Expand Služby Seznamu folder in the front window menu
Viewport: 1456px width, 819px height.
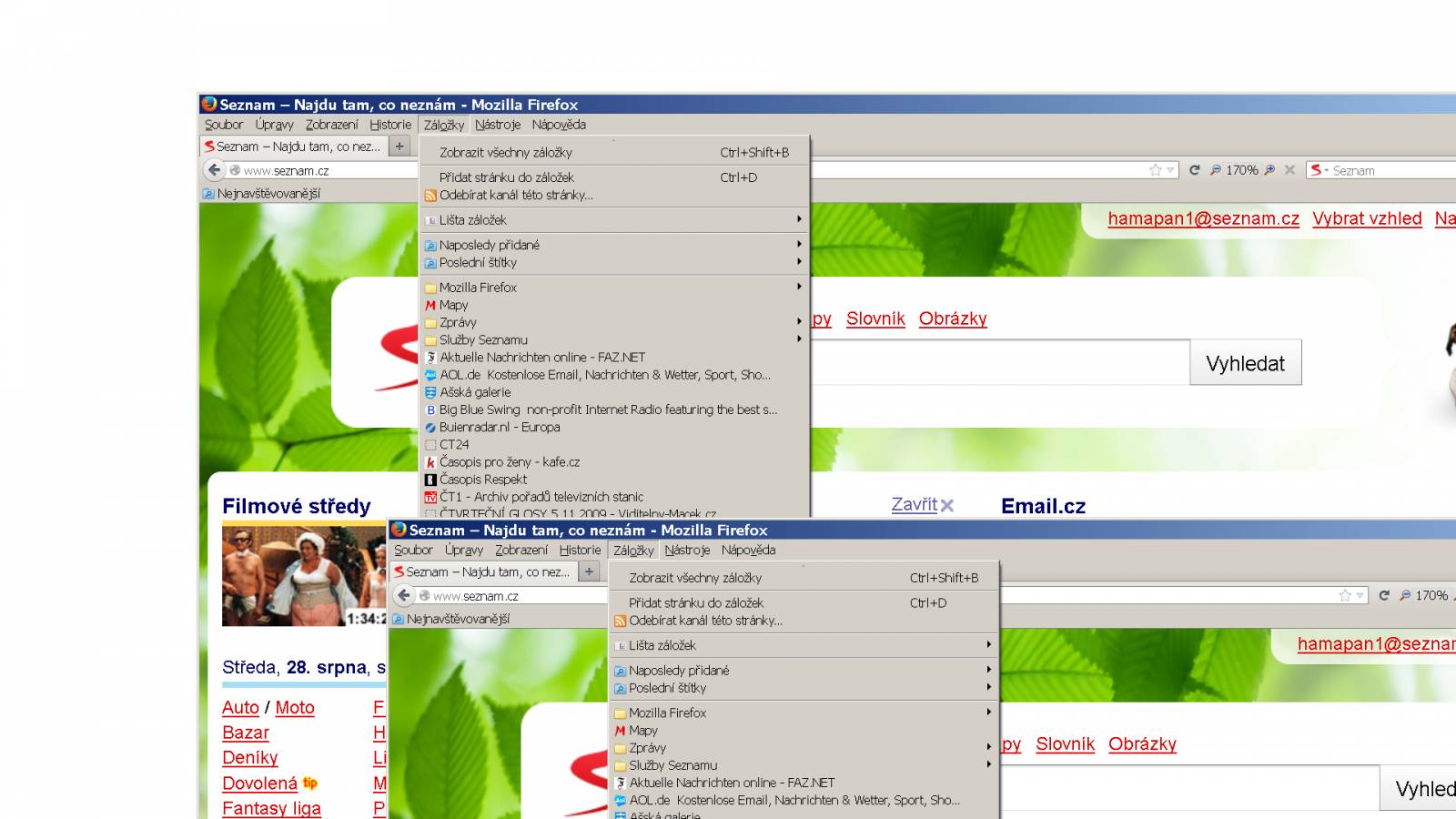coord(988,764)
